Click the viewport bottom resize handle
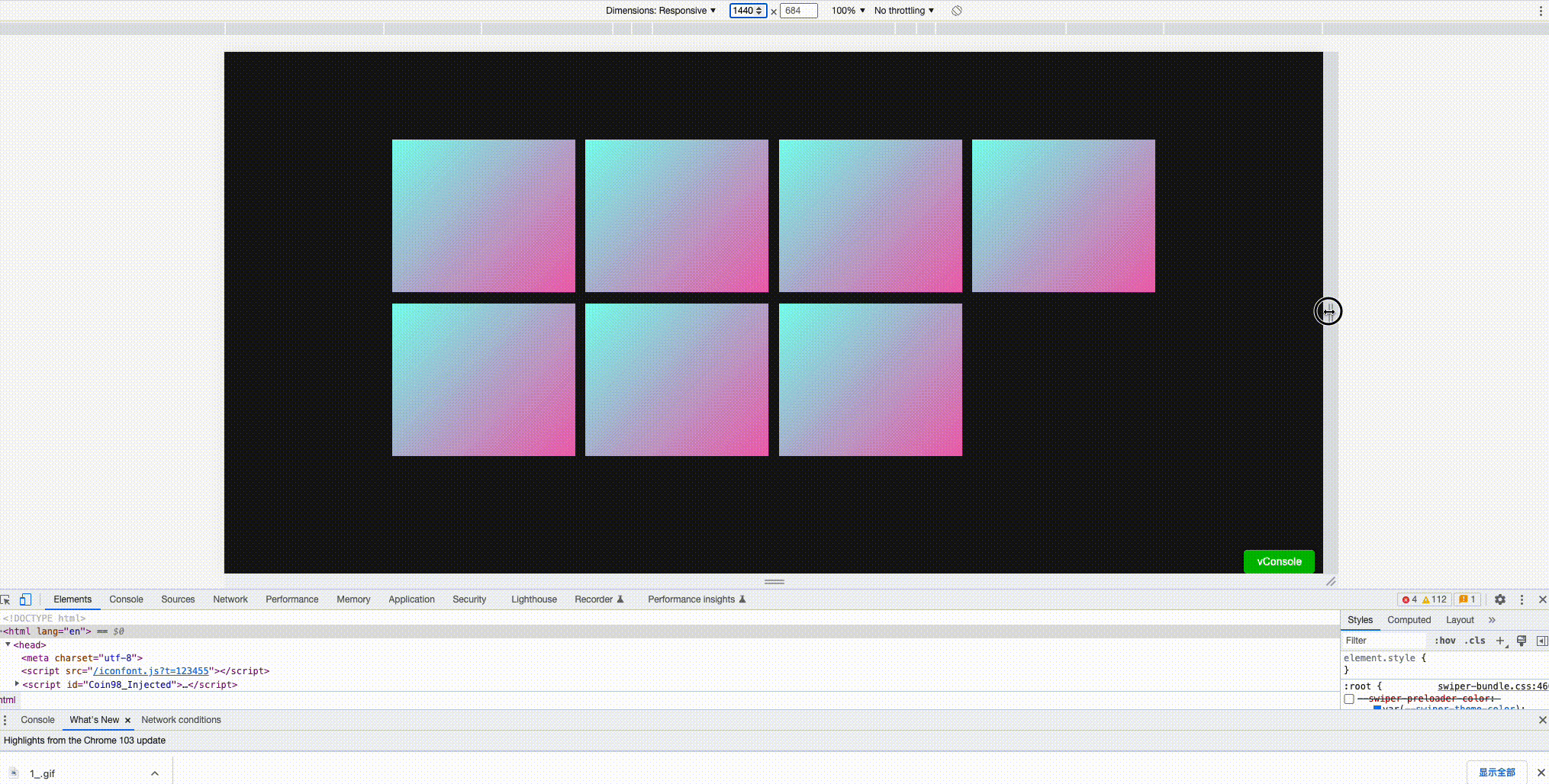 click(x=774, y=581)
